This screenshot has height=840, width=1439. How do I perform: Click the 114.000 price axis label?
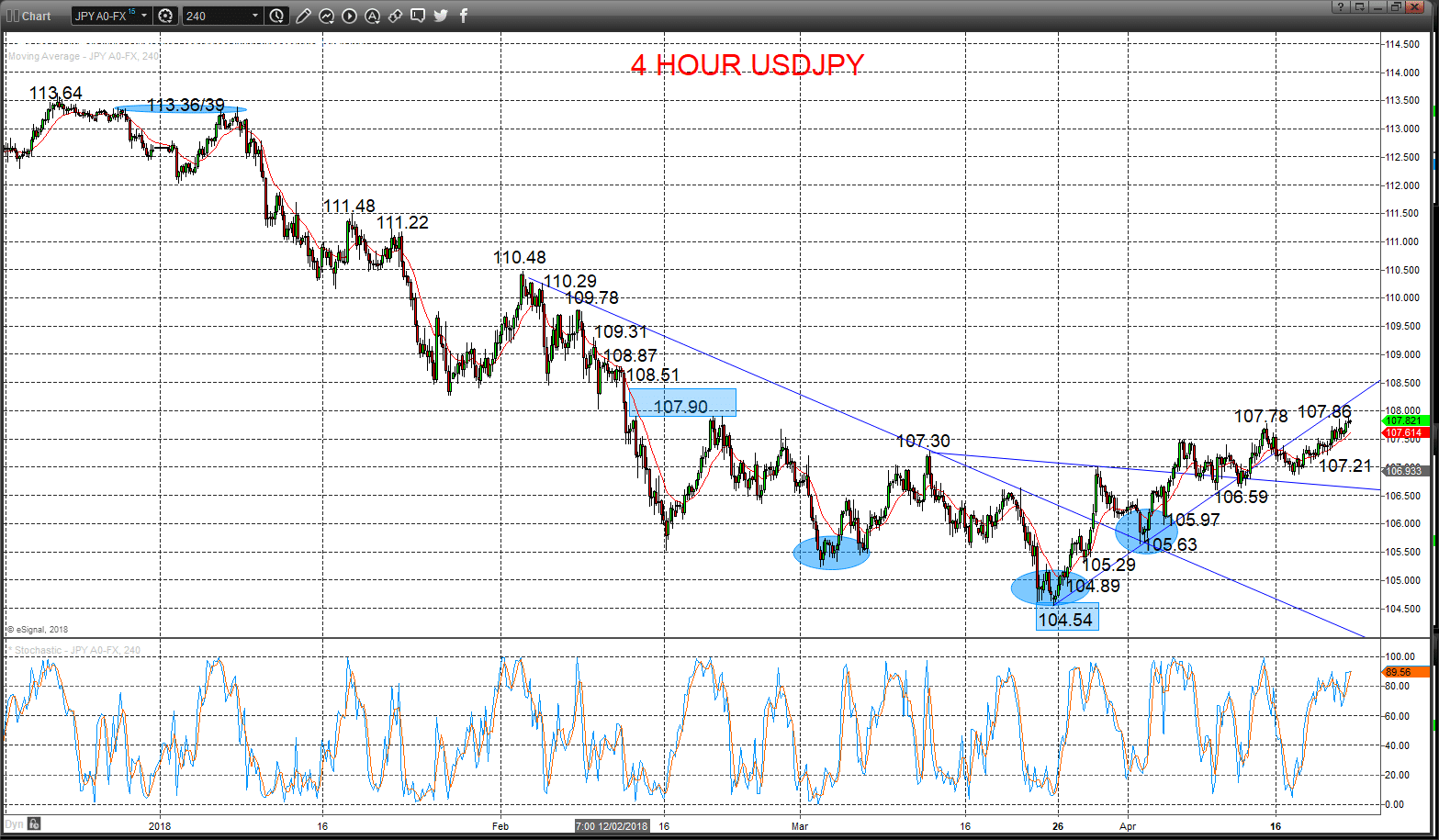click(x=1402, y=73)
